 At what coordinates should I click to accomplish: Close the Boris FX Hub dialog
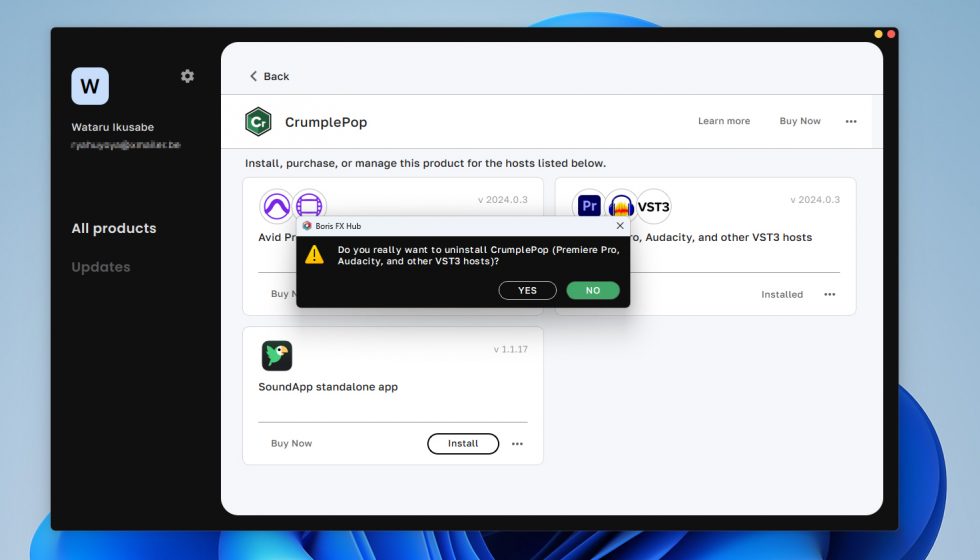[x=620, y=226]
